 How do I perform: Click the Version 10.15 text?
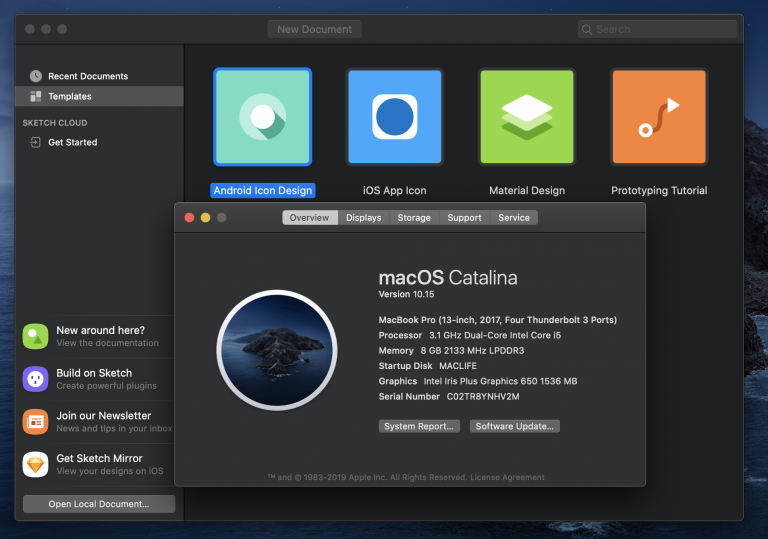[406, 294]
